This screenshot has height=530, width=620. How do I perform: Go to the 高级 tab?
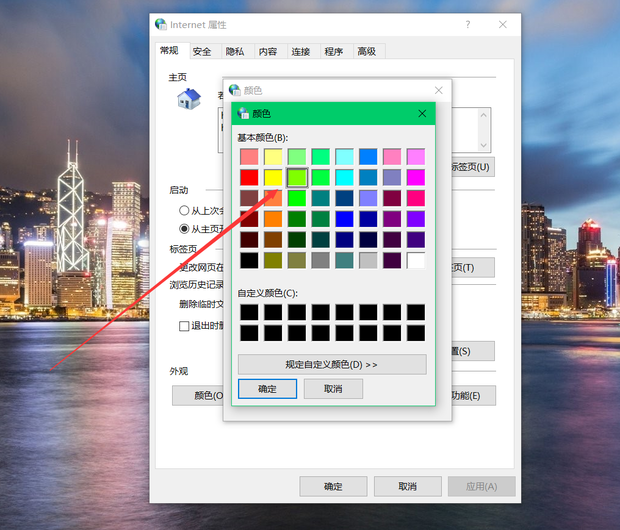pyautogui.click(x=367, y=52)
